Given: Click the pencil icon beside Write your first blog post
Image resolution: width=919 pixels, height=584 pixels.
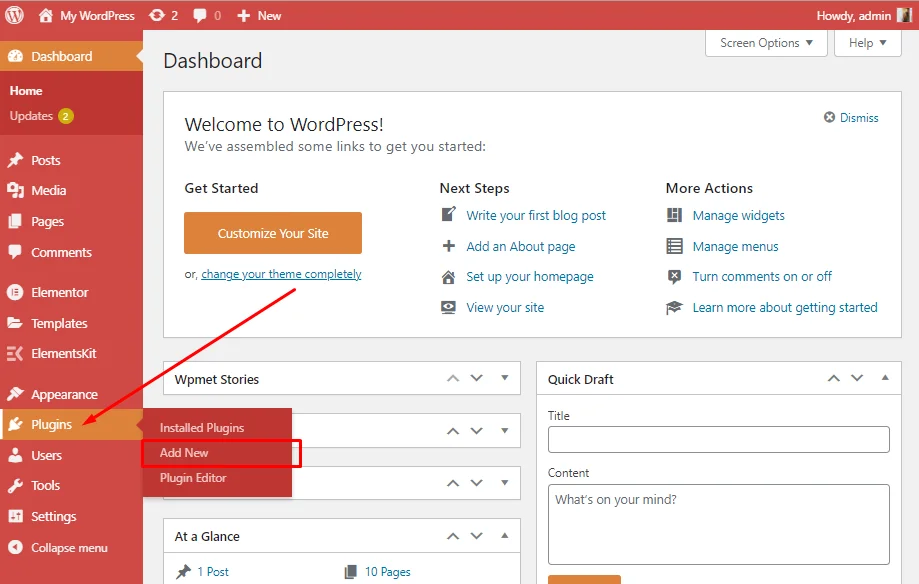Looking at the screenshot, I should [448, 214].
